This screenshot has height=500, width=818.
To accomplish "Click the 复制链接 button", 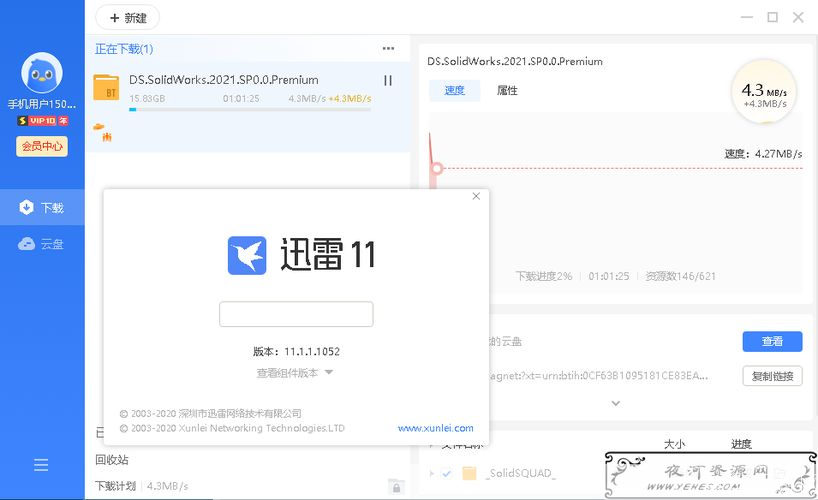I will [772, 376].
